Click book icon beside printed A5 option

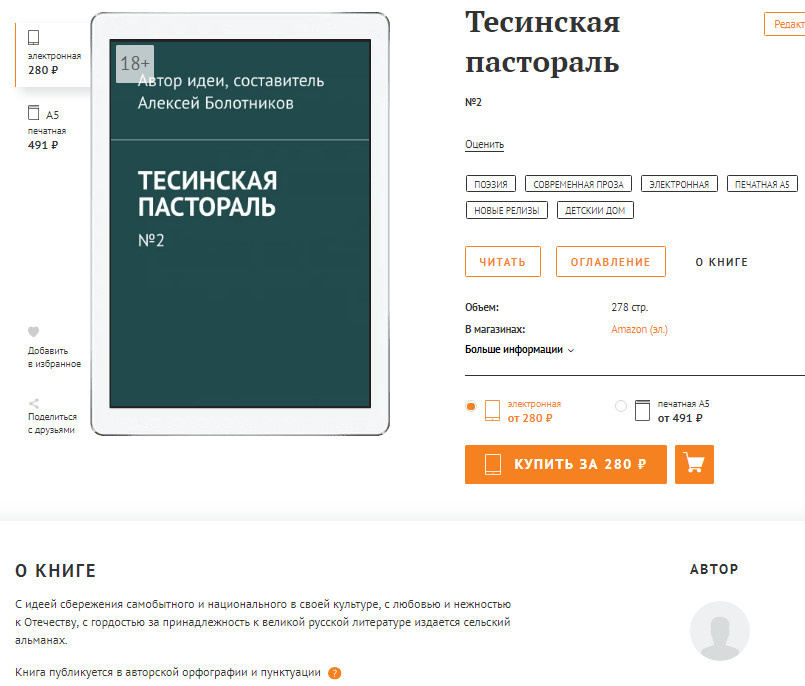point(642,411)
